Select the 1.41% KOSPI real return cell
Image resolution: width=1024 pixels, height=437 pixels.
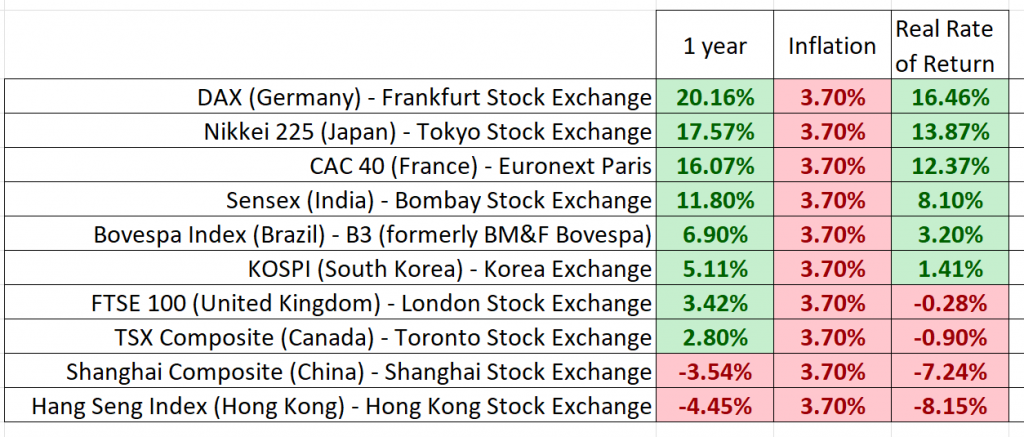click(944, 268)
